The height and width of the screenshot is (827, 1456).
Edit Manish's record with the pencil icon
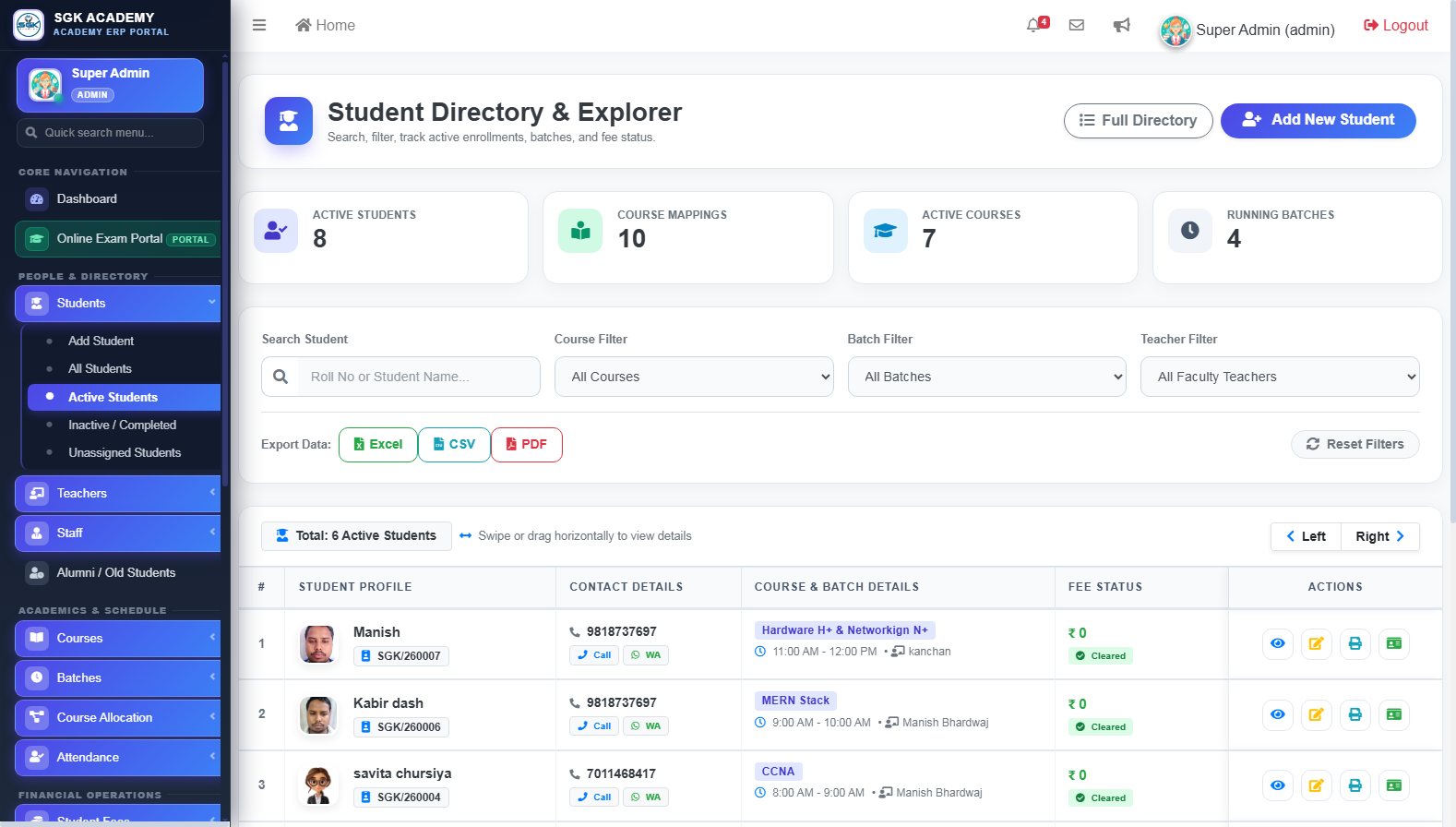(1317, 643)
